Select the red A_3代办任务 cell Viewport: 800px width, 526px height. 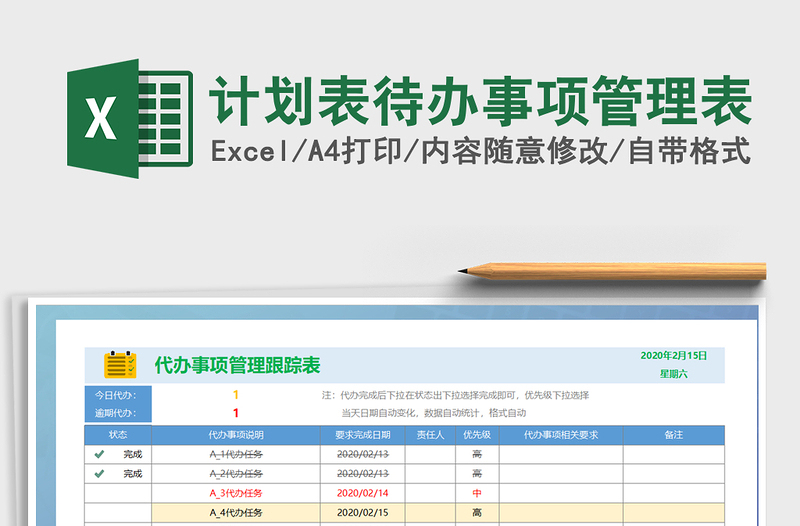click(x=236, y=493)
